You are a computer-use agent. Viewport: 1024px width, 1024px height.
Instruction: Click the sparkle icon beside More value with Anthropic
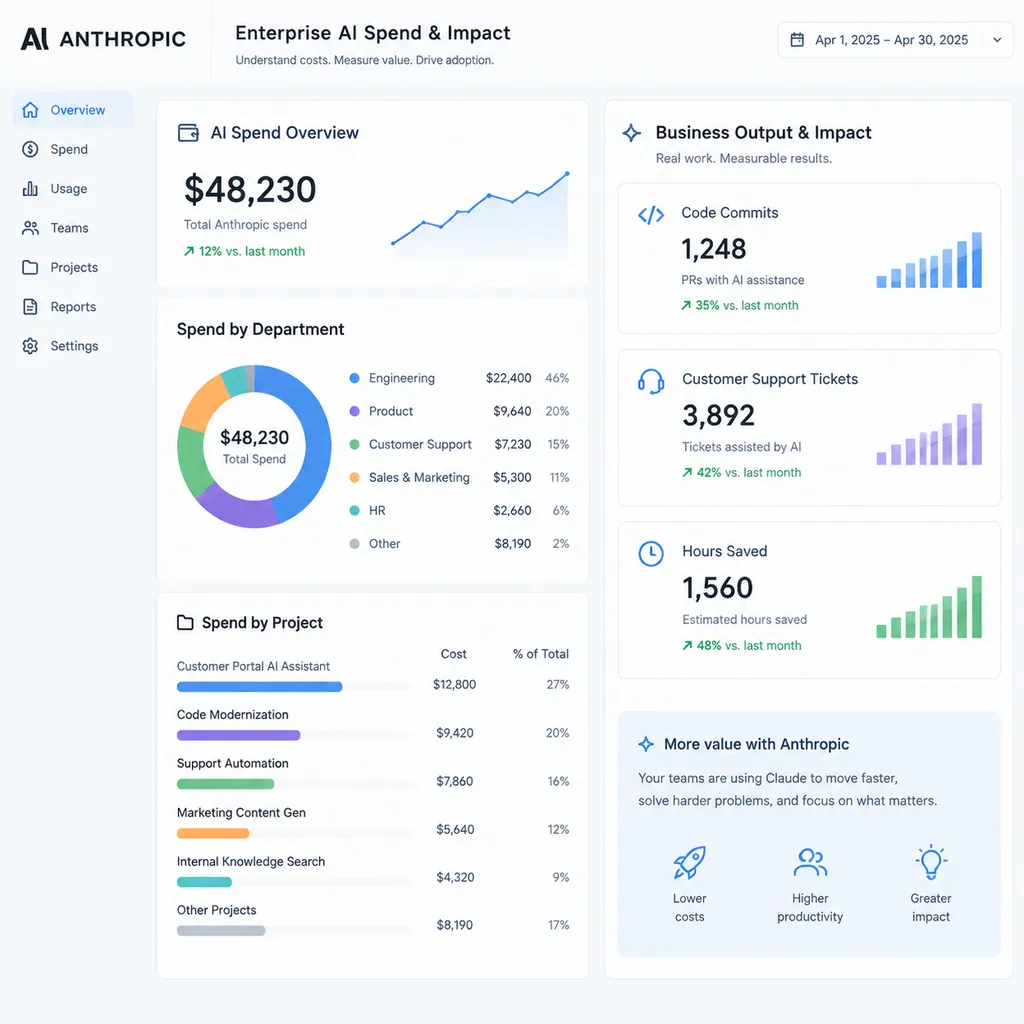(646, 744)
